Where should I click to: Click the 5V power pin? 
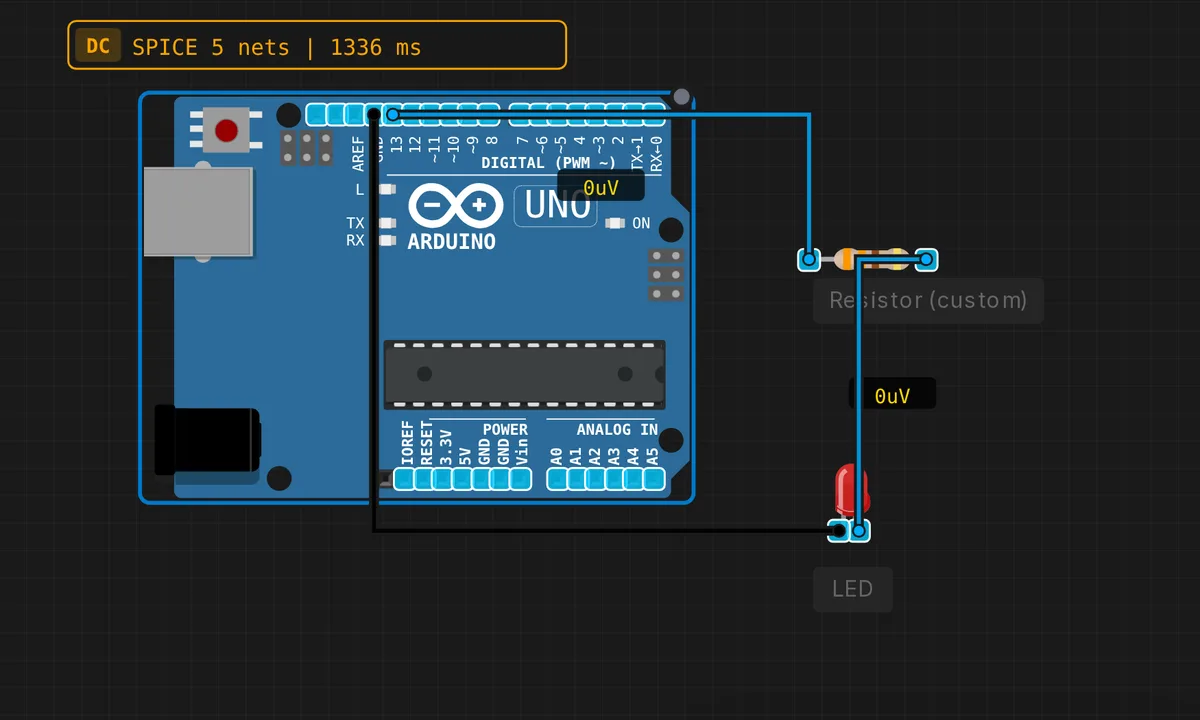[462, 479]
